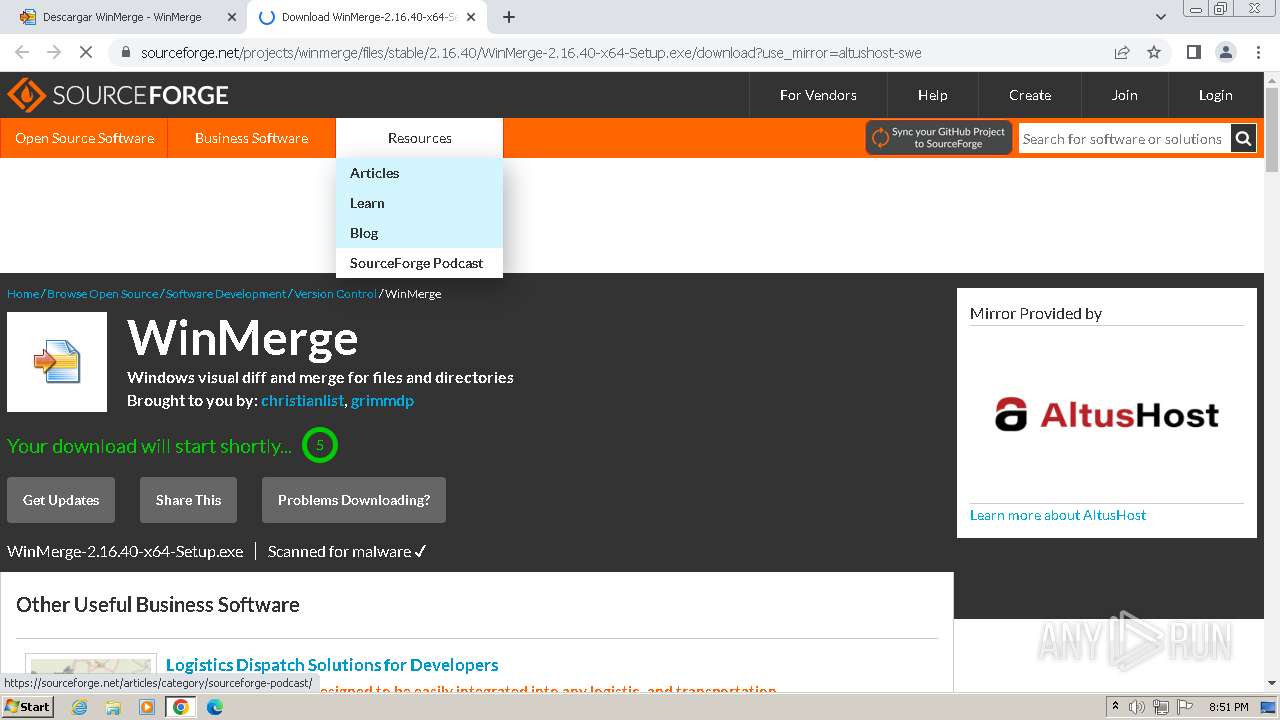
Task: Click Sync your GitHub Project button
Action: (x=938, y=138)
